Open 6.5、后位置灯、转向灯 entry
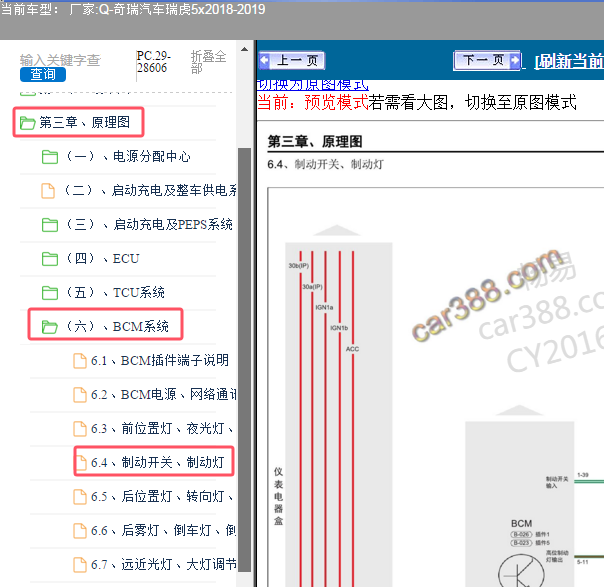Screen dimensions: 604x587 coord(162,496)
